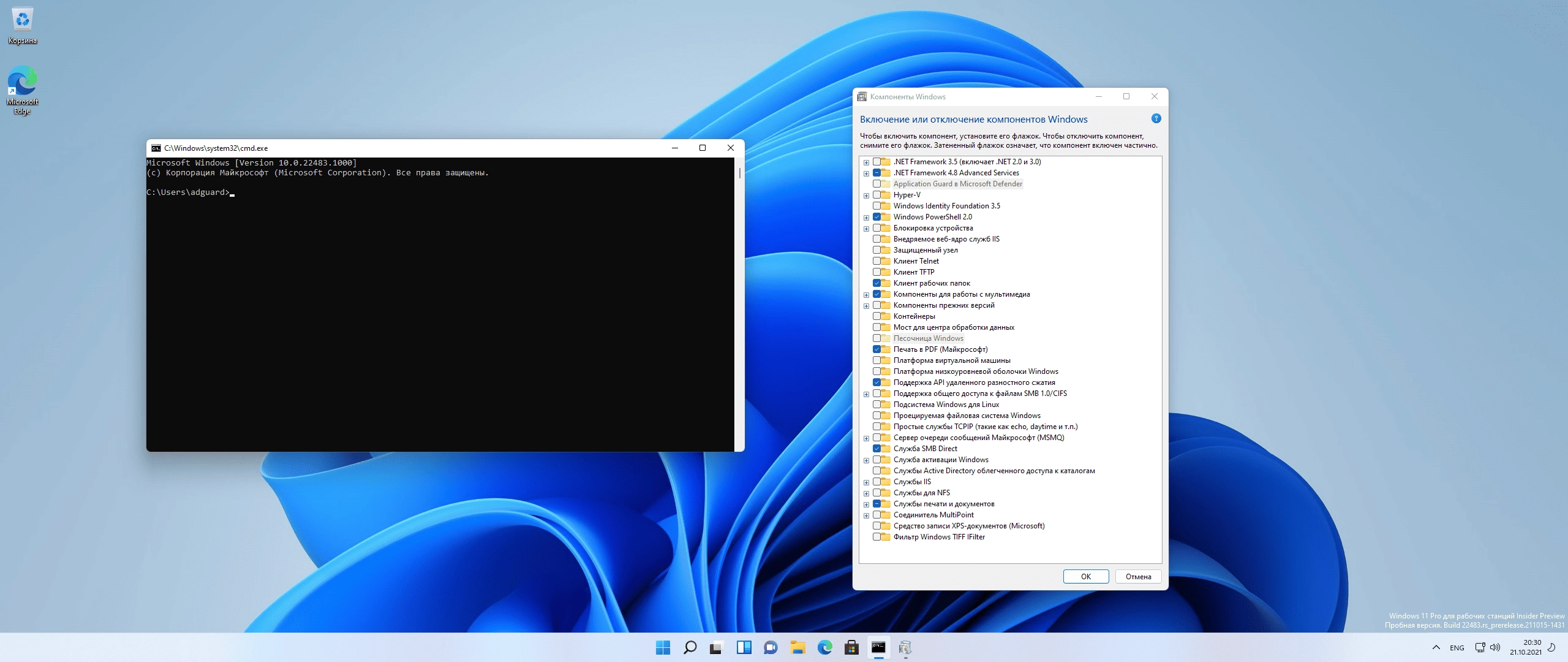Open the Recycle Bin desktop icon

pyautogui.click(x=23, y=26)
